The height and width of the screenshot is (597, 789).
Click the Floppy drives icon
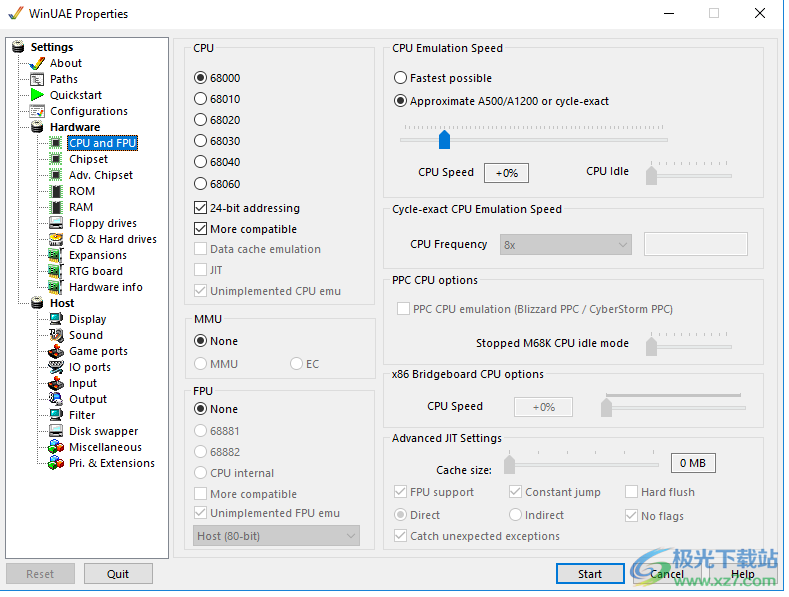coord(56,223)
